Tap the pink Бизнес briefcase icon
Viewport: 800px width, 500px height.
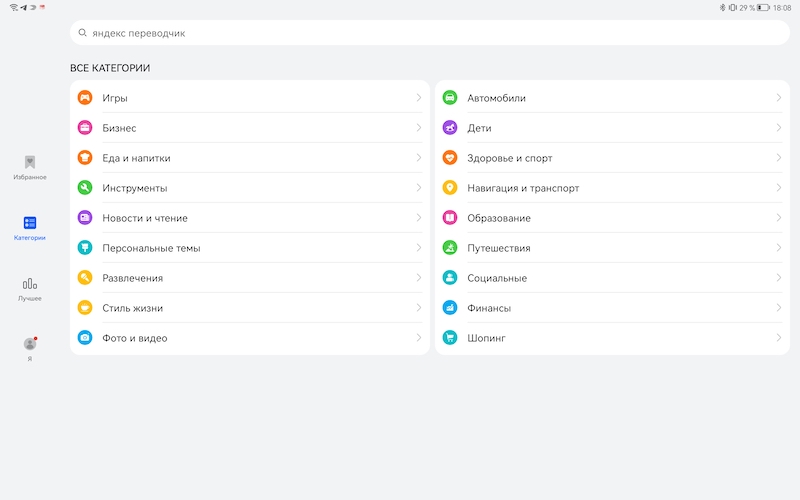(85, 128)
